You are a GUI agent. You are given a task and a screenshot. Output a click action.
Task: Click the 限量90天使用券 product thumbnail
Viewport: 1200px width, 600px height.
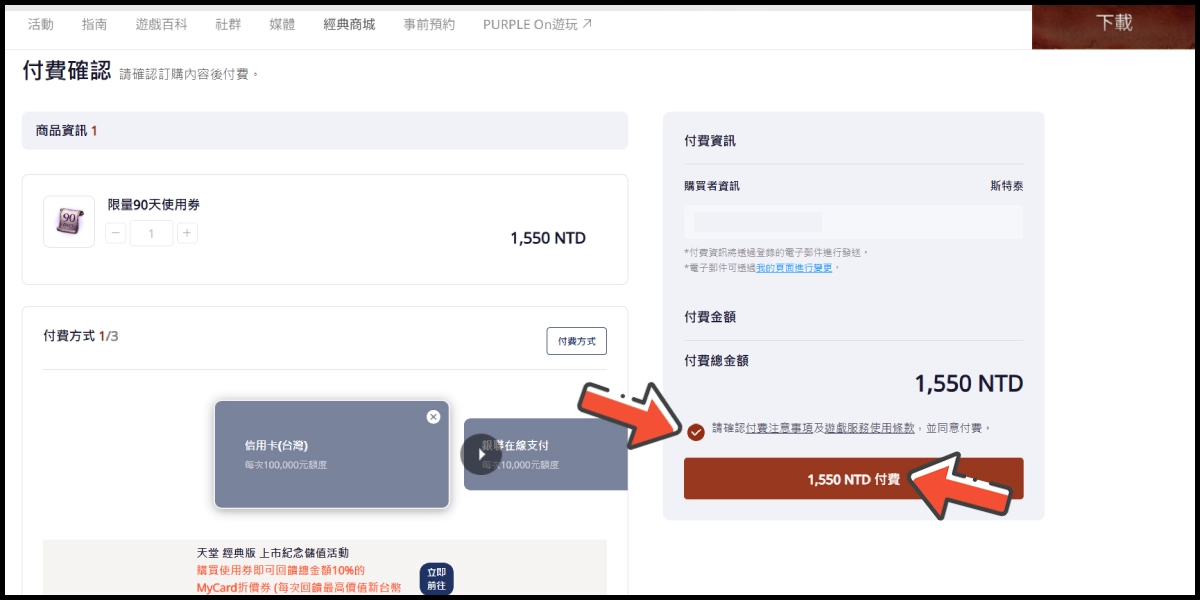(x=69, y=221)
